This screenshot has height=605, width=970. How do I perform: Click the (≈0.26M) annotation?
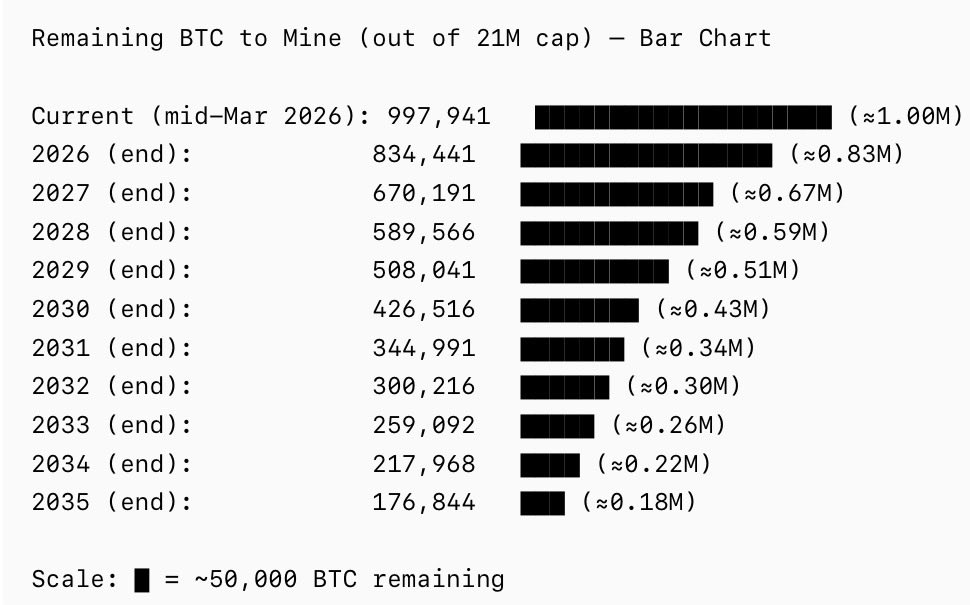[668, 425]
